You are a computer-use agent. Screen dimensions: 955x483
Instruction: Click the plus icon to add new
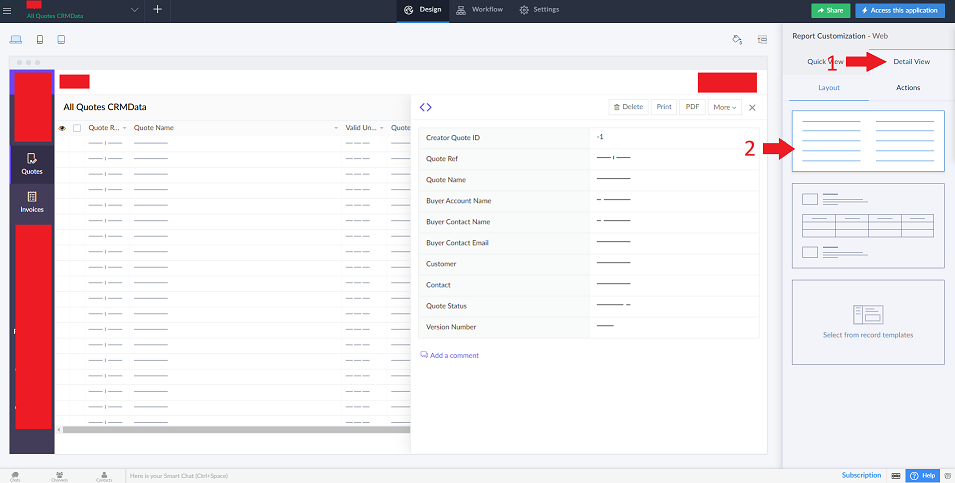pyautogui.click(x=157, y=9)
